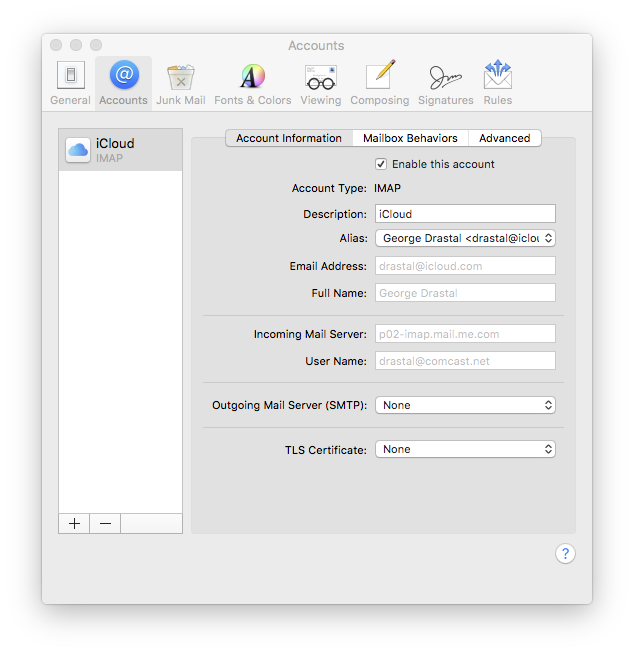Click the Full Name field
The height and width of the screenshot is (654, 634).
[465, 293]
